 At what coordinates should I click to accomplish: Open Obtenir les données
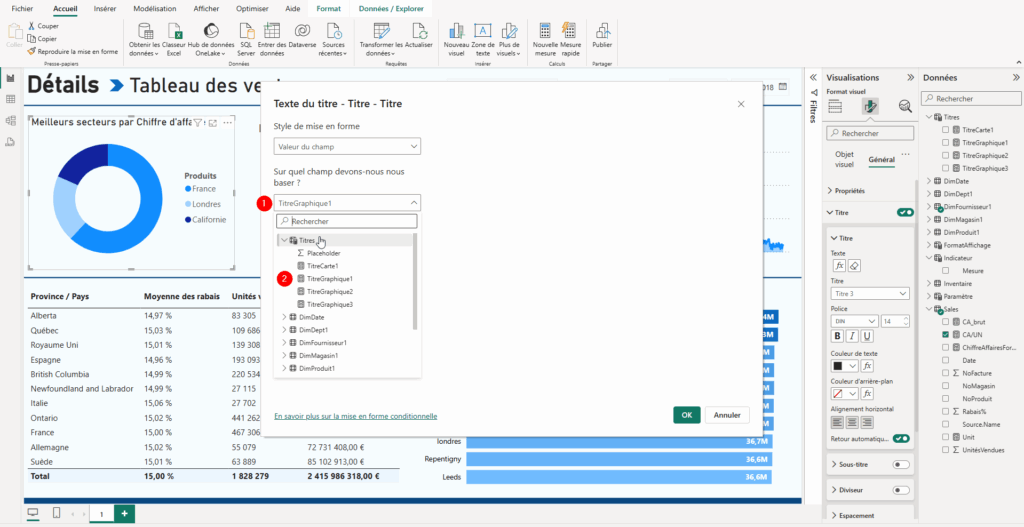point(145,39)
